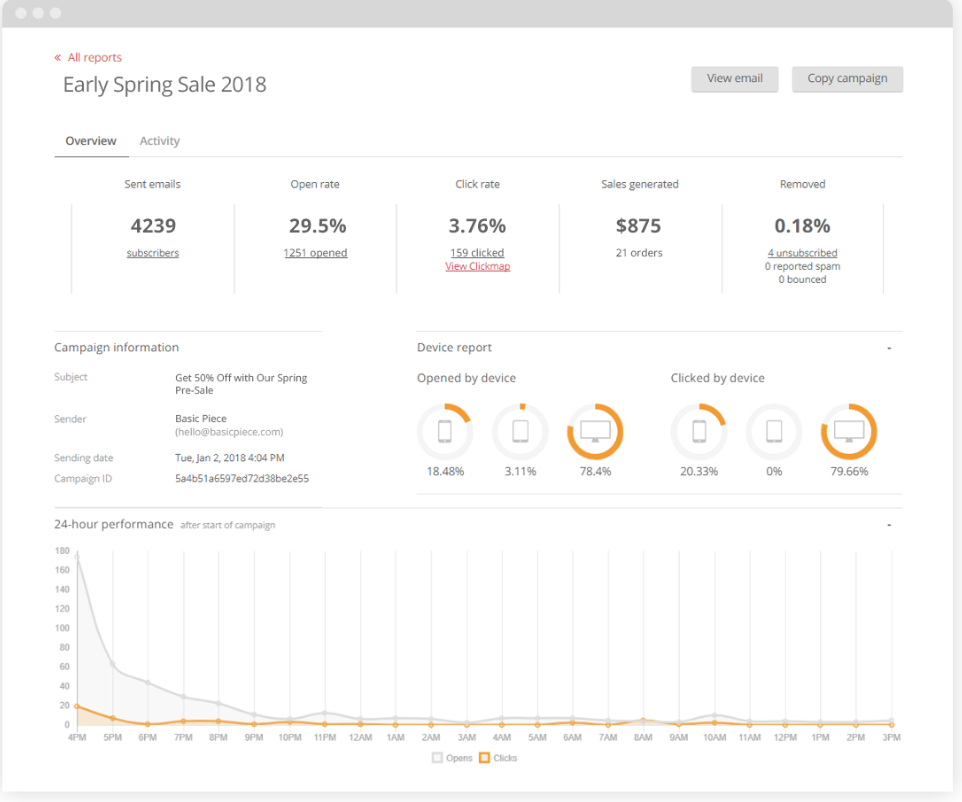Open the 159 clicked link
The height and width of the screenshot is (802, 962).
coord(477,253)
